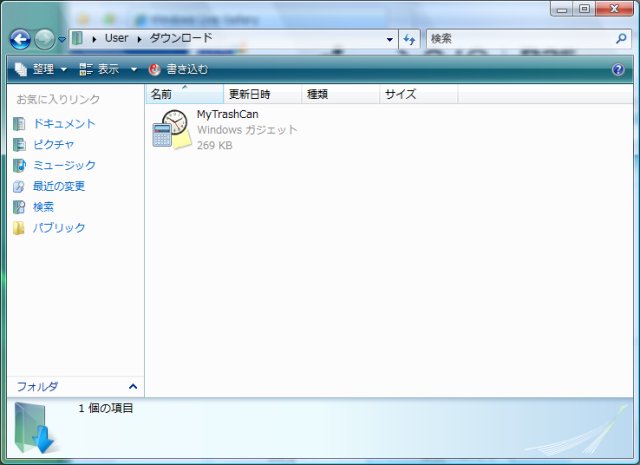Image resolution: width=640 pixels, height=465 pixels.
Task: Open 検索 link in favorites pane
Action: (x=43, y=207)
